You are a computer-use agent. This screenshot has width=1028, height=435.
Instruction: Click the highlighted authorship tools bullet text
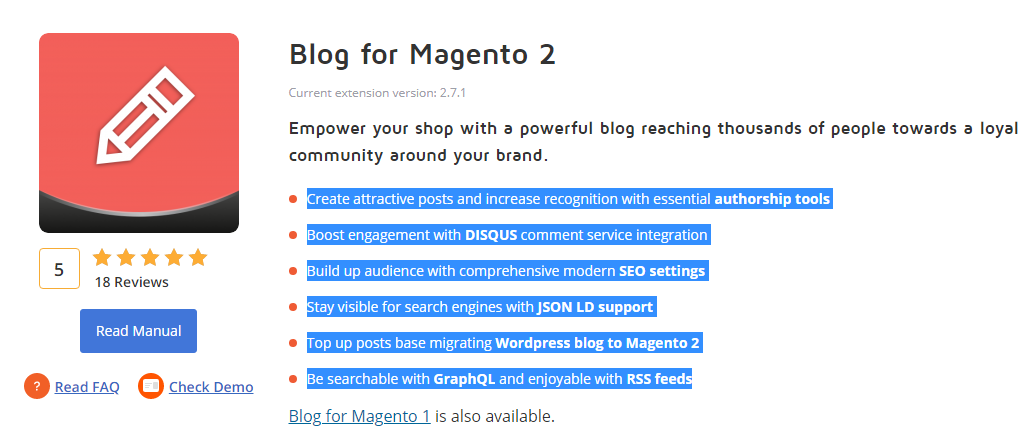pyautogui.click(x=568, y=199)
